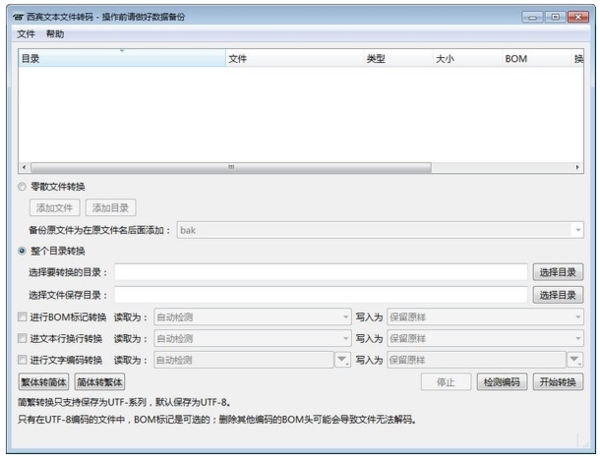Select the 零散文件转换 radio option

coord(23,187)
